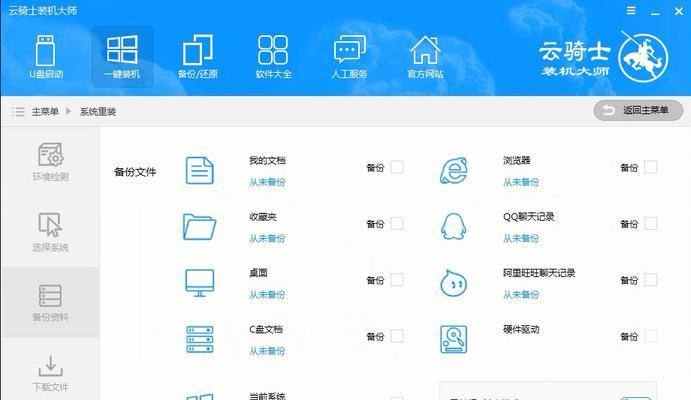This screenshot has height=400, width=691.
Task: Open 人工服务 support chat
Action: 349,56
